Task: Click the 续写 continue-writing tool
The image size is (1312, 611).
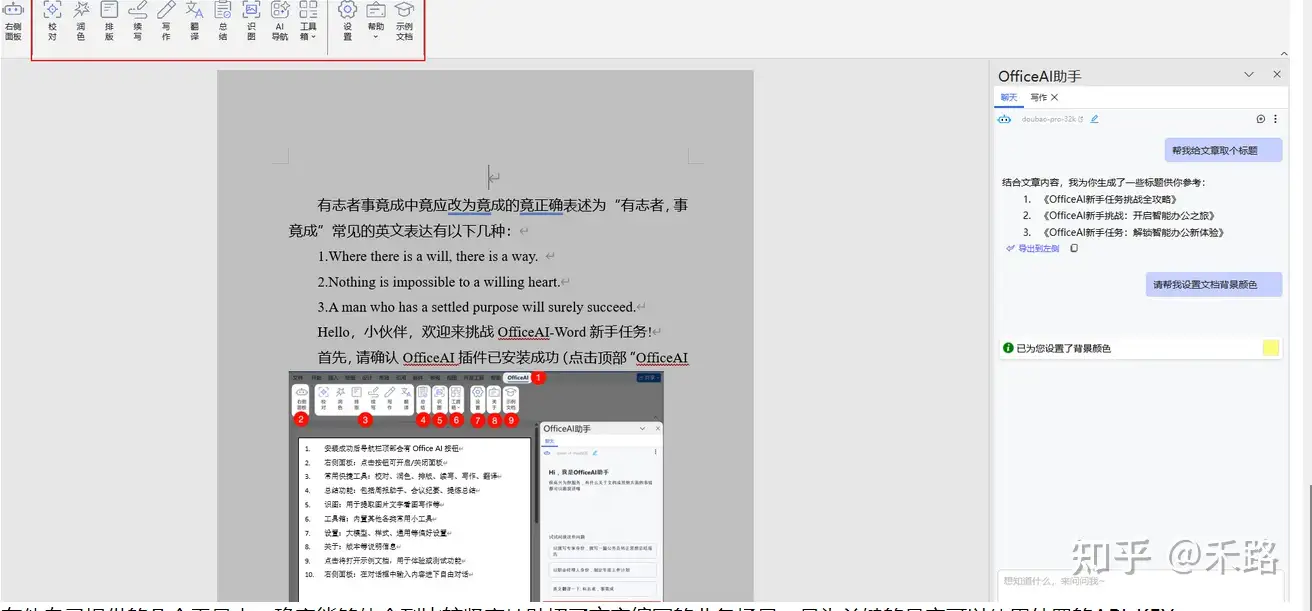Action: 138,21
